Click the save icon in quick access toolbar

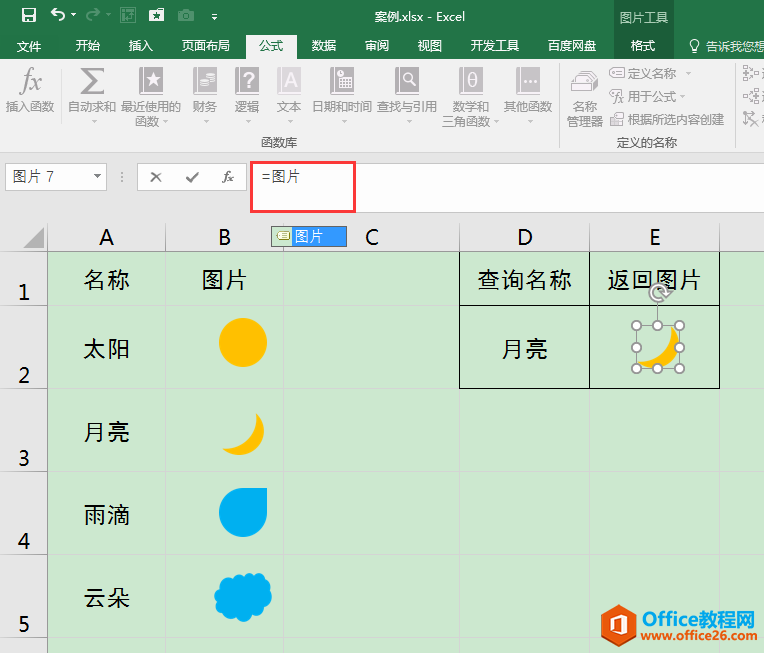[x=28, y=15]
